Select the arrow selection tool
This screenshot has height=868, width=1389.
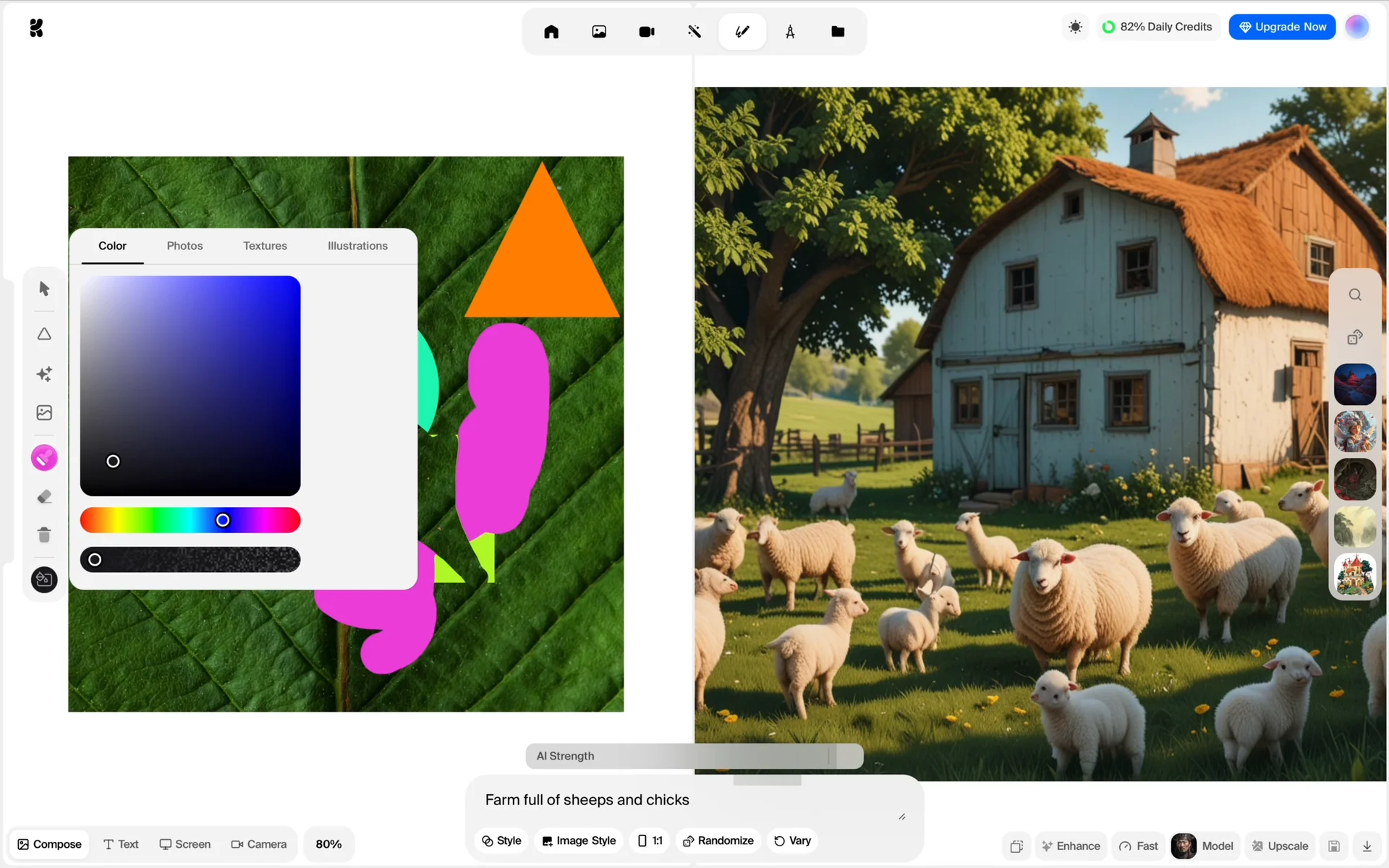[44, 289]
